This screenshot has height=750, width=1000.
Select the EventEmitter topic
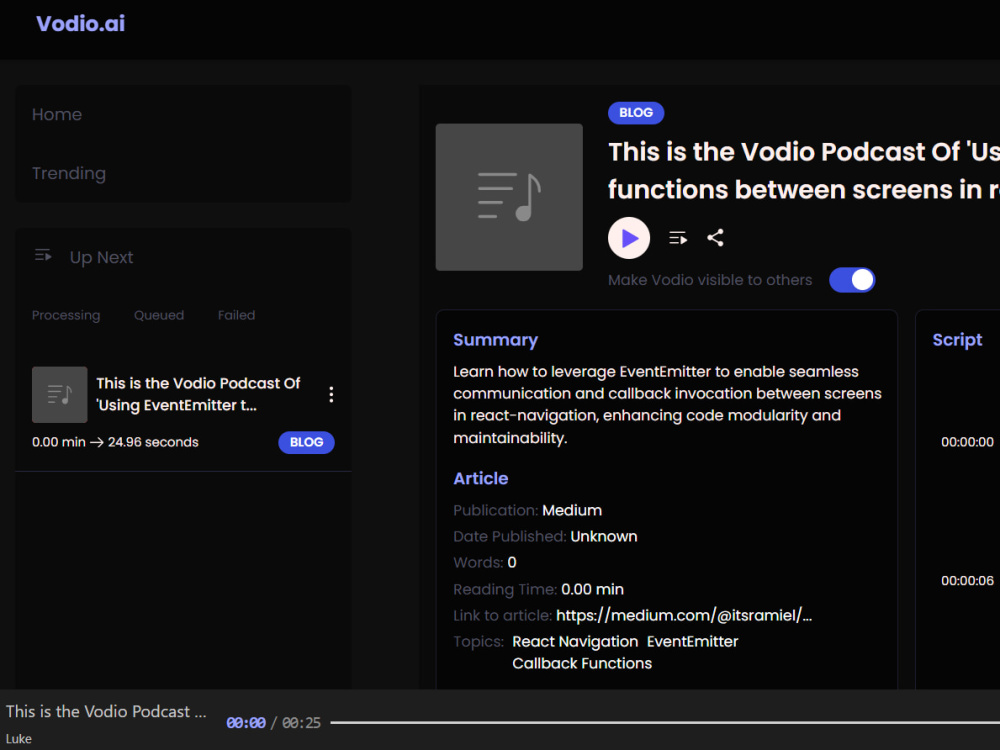pyautogui.click(x=693, y=642)
